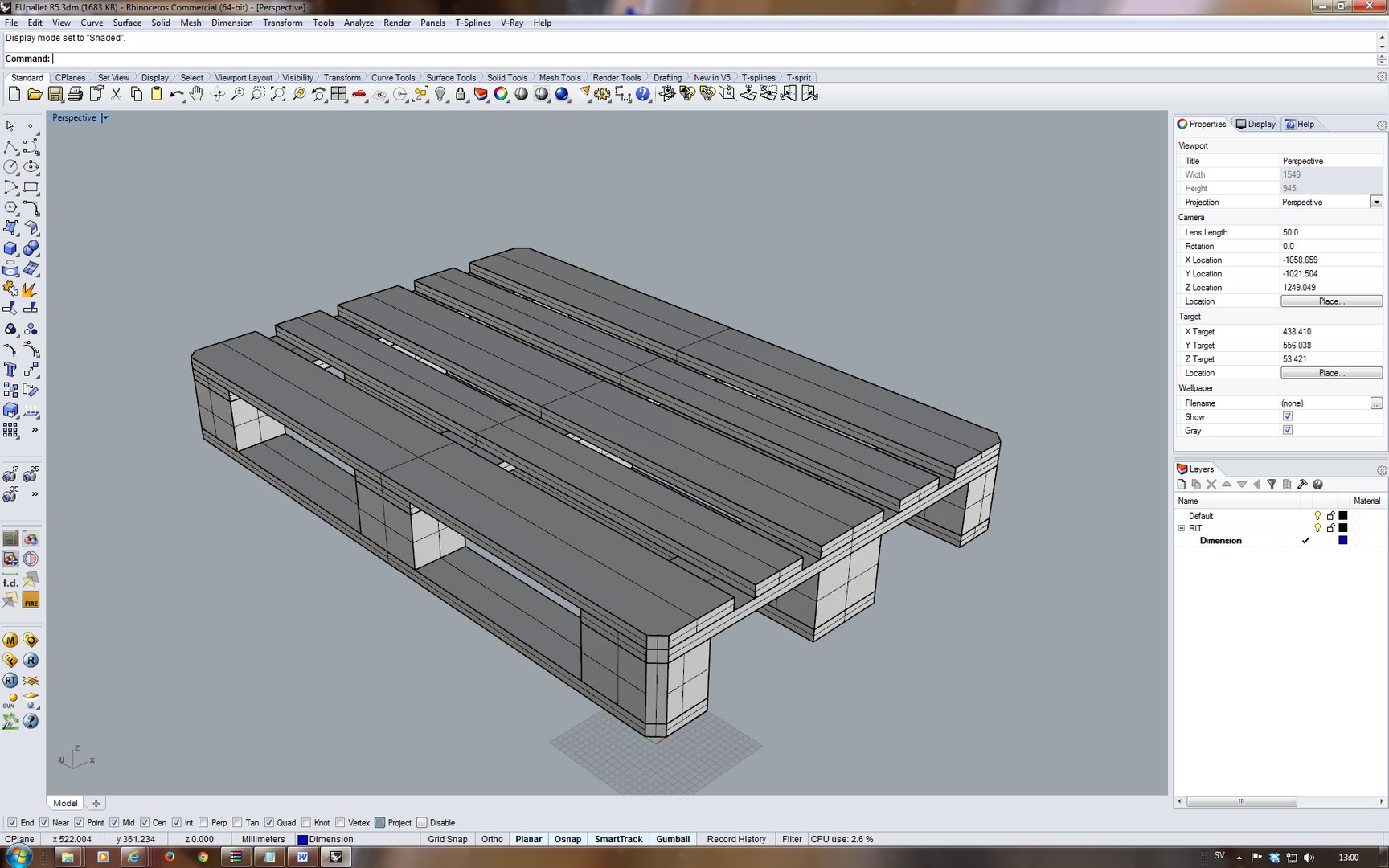Click the Zoom Extents icon
The image size is (1389, 868).
(278, 94)
